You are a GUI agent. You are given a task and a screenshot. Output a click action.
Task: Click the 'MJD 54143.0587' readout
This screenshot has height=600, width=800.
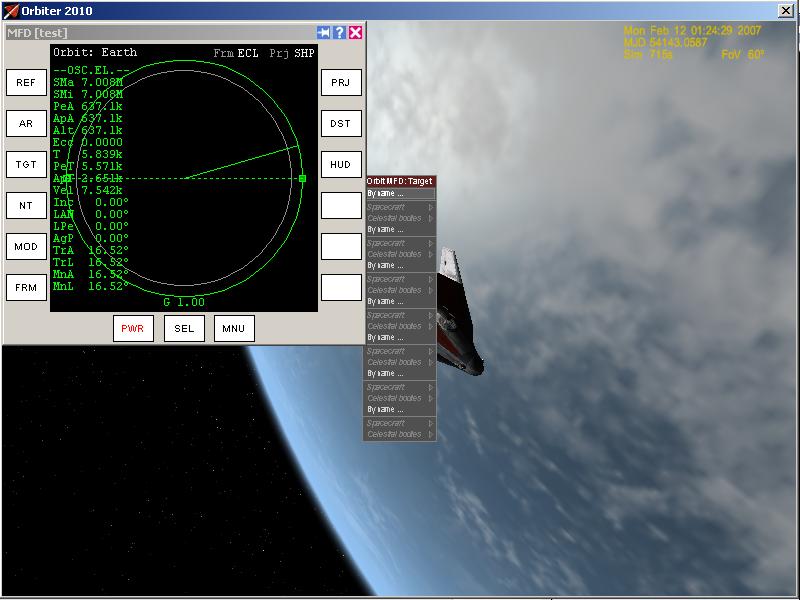[665, 42]
